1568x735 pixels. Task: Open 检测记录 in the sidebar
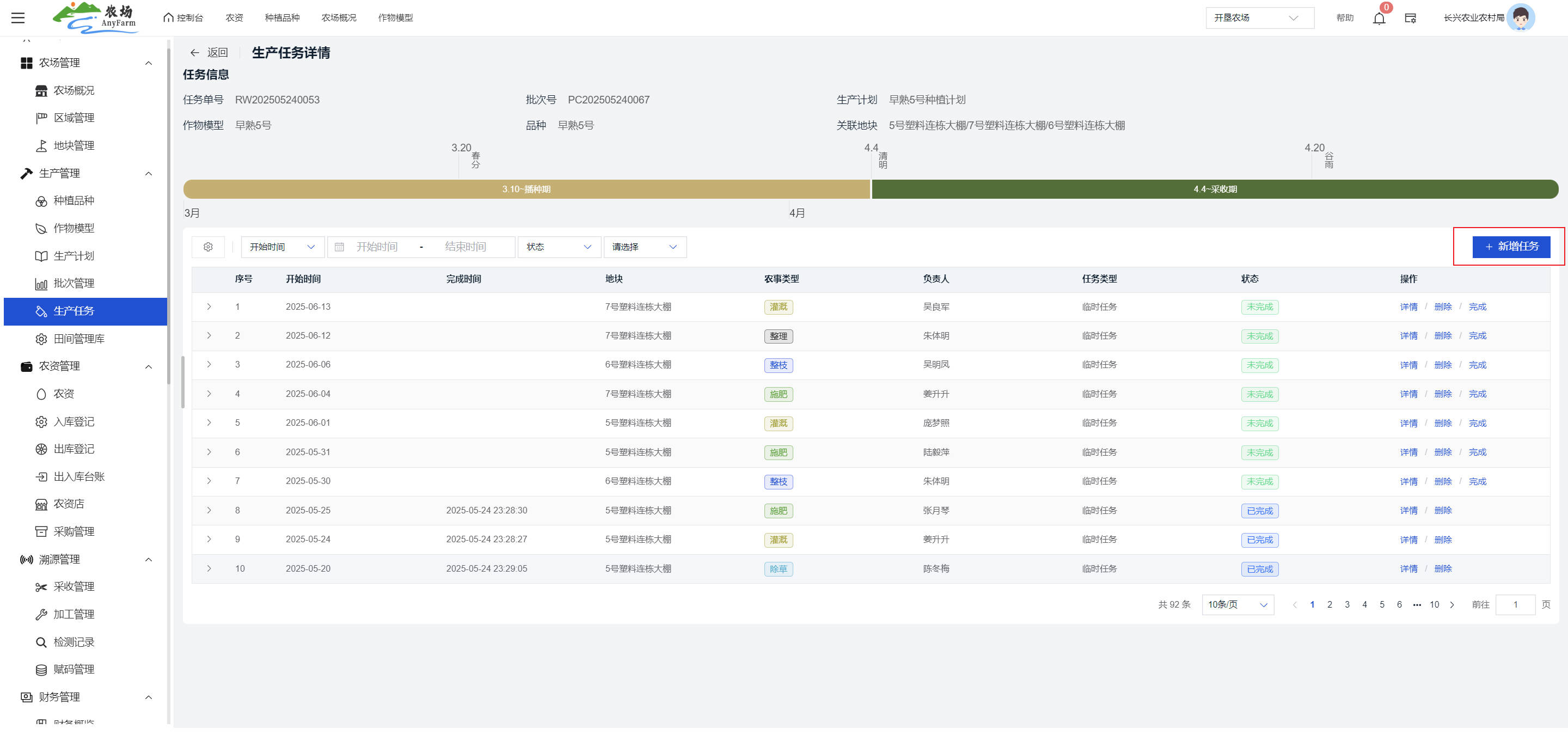pos(73,642)
